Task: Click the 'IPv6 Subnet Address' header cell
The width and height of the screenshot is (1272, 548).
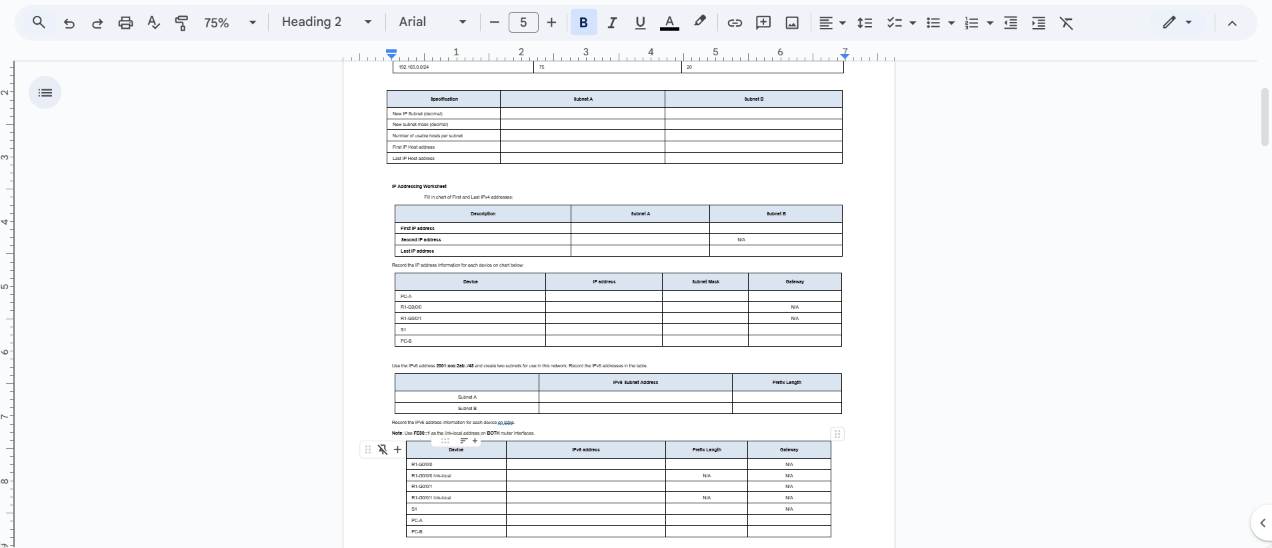Action: point(635,382)
